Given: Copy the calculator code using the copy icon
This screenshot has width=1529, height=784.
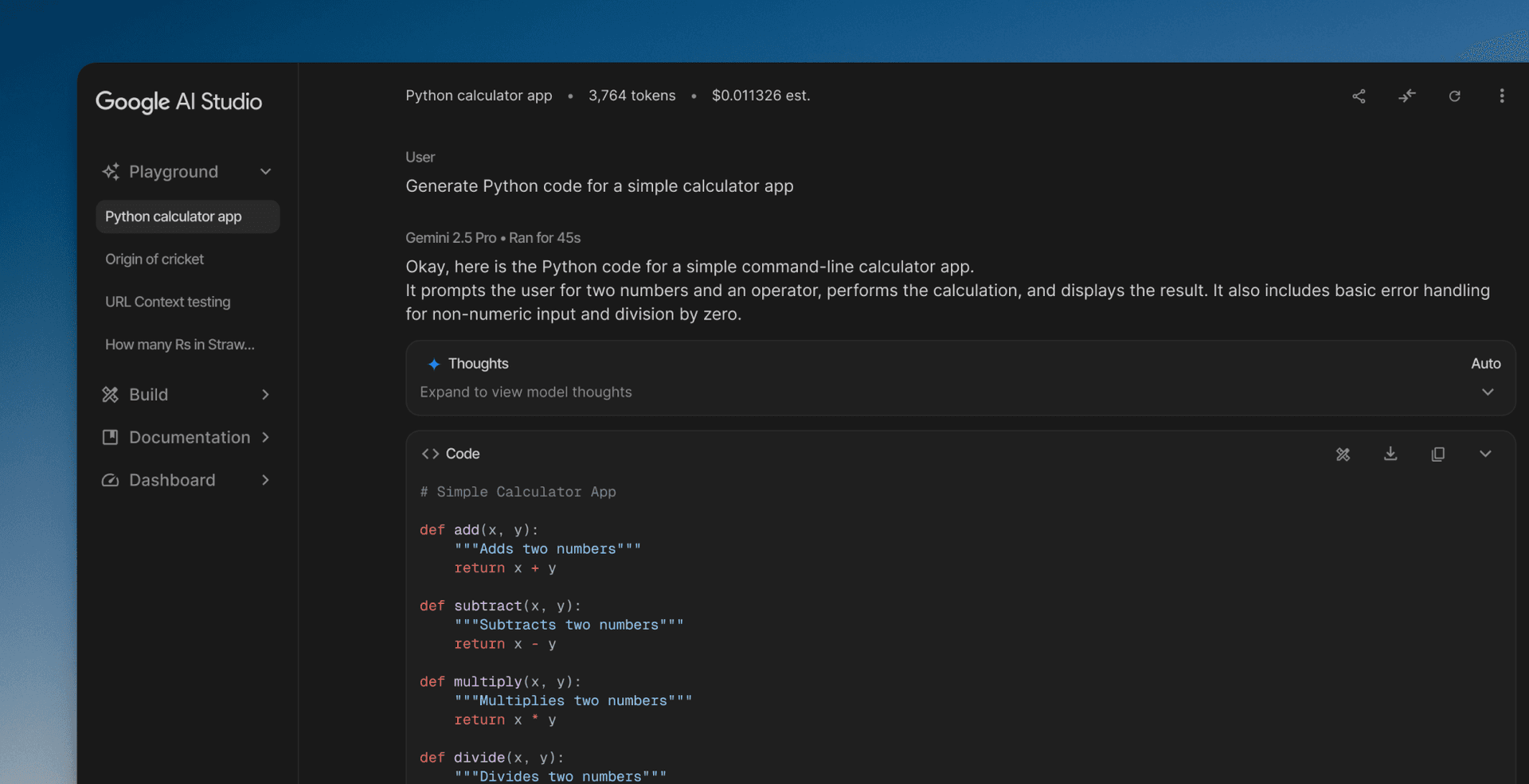Looking at the screenshot, I should pyautogui.click(x=1438, y=454).
